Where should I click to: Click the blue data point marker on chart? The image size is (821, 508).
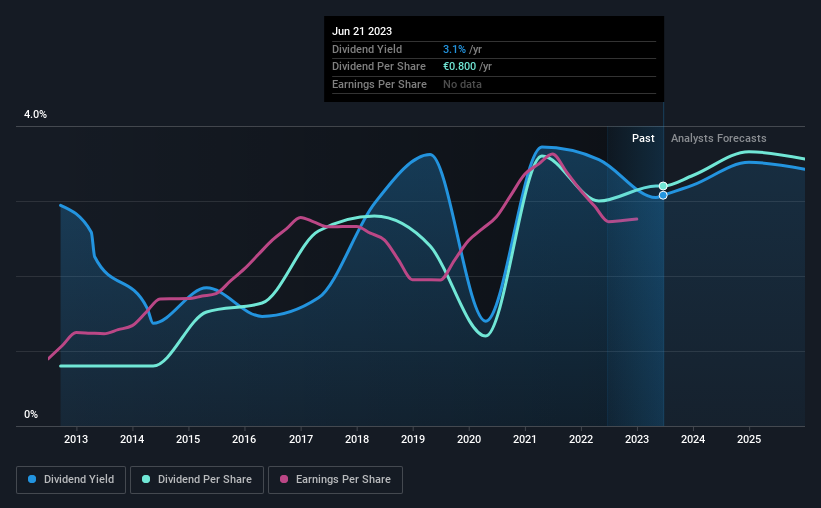[x=663, y=195]
